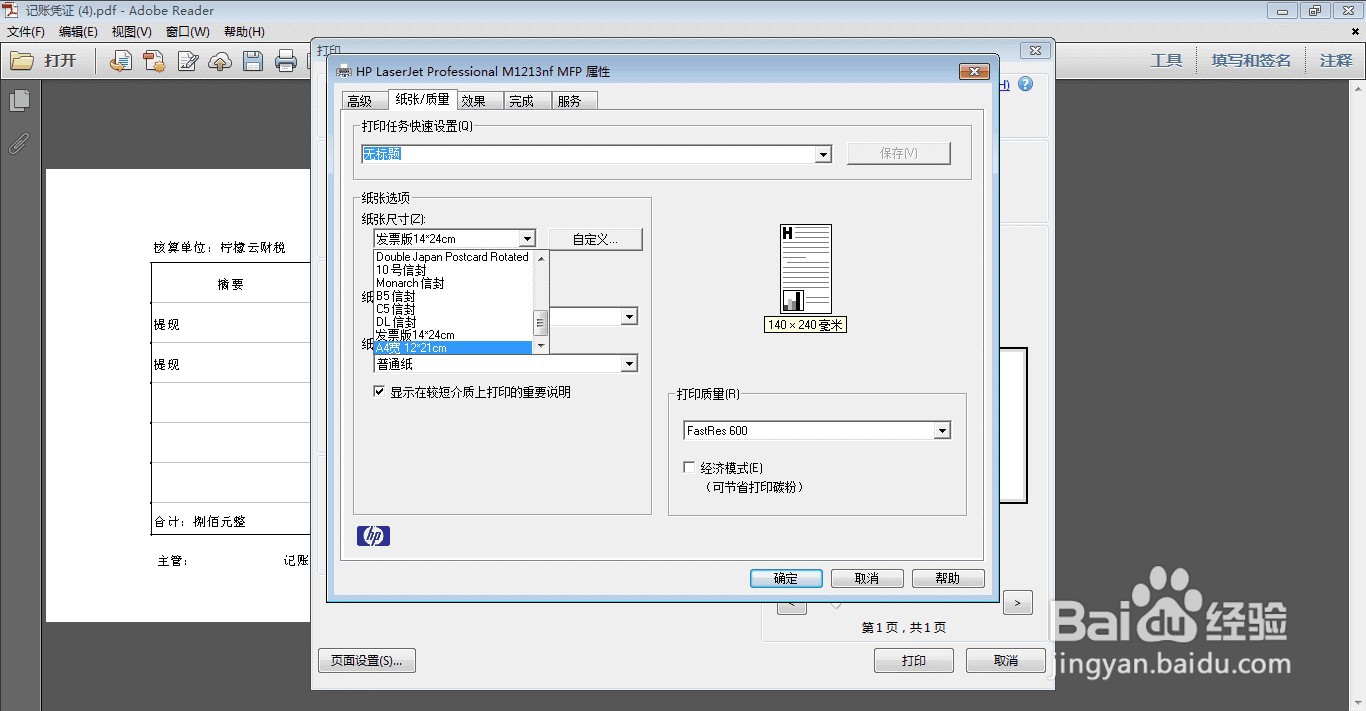Viewport: 1366px width, 711px height.
Task: Click the blue help question mark icon
Action: pyautogui.click(x=1025, y=84)
